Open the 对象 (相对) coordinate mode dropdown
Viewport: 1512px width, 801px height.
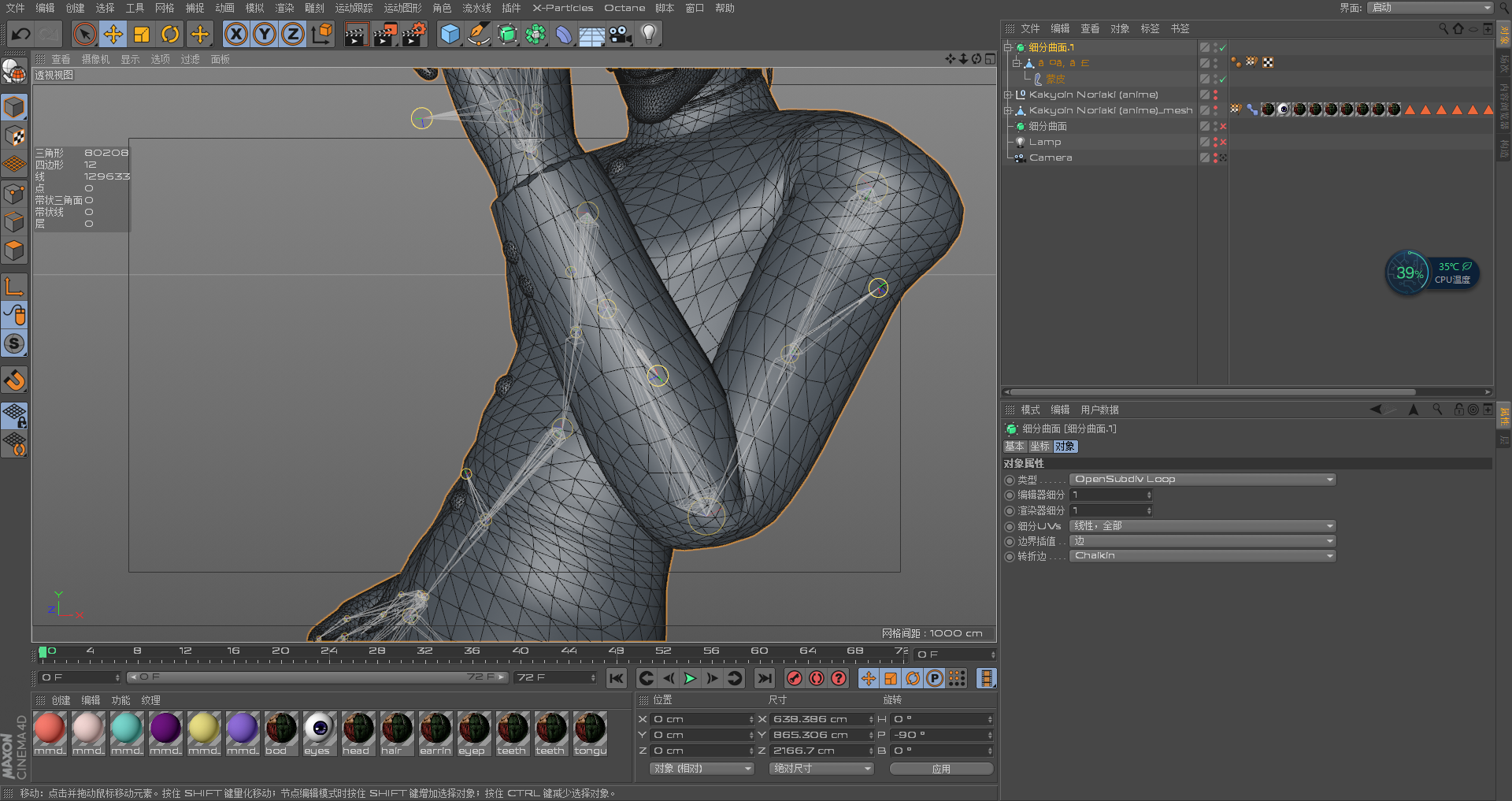pyautogui.click(x=702, y=769)
